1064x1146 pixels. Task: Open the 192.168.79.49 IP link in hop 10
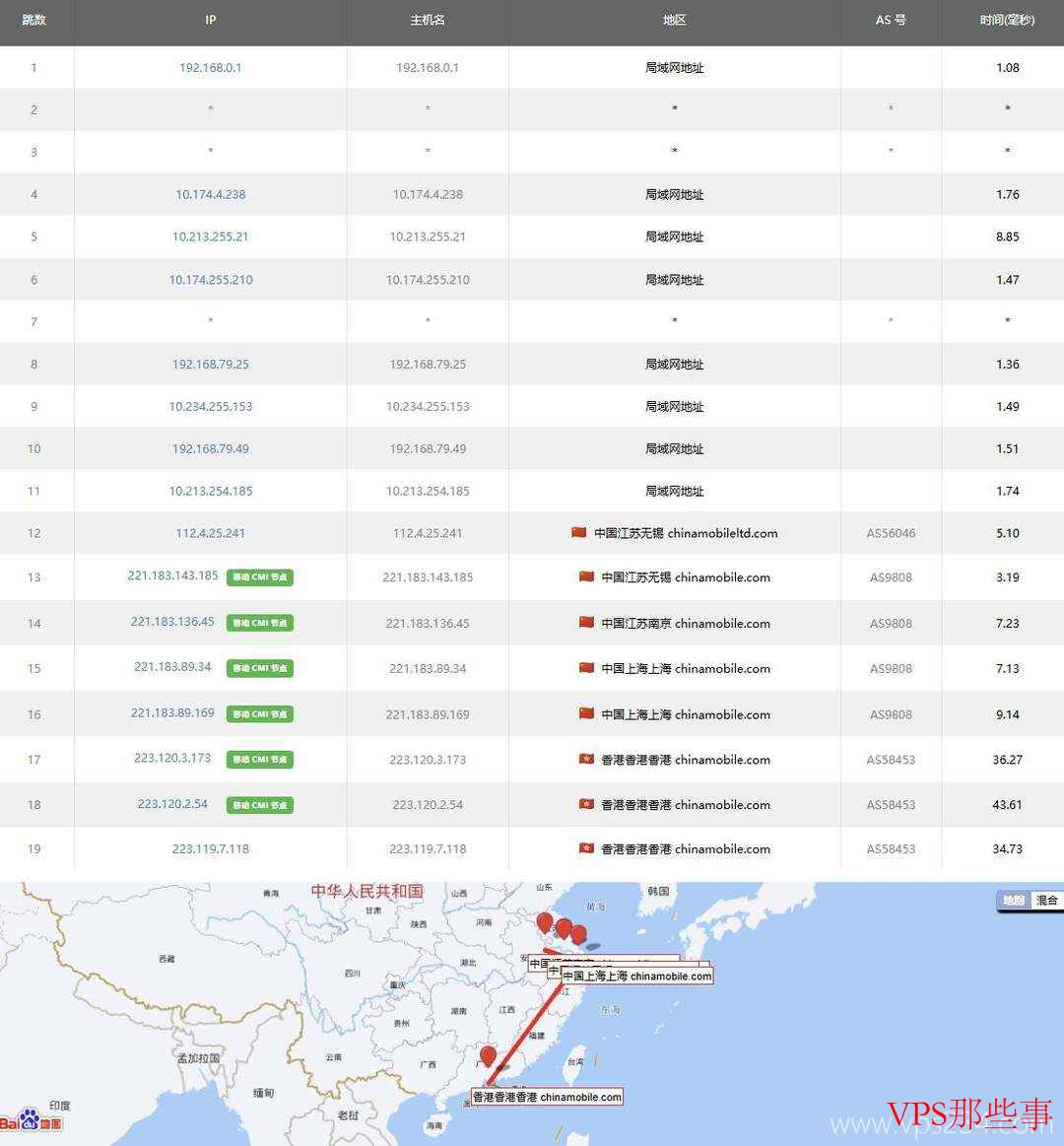[211, 448]
